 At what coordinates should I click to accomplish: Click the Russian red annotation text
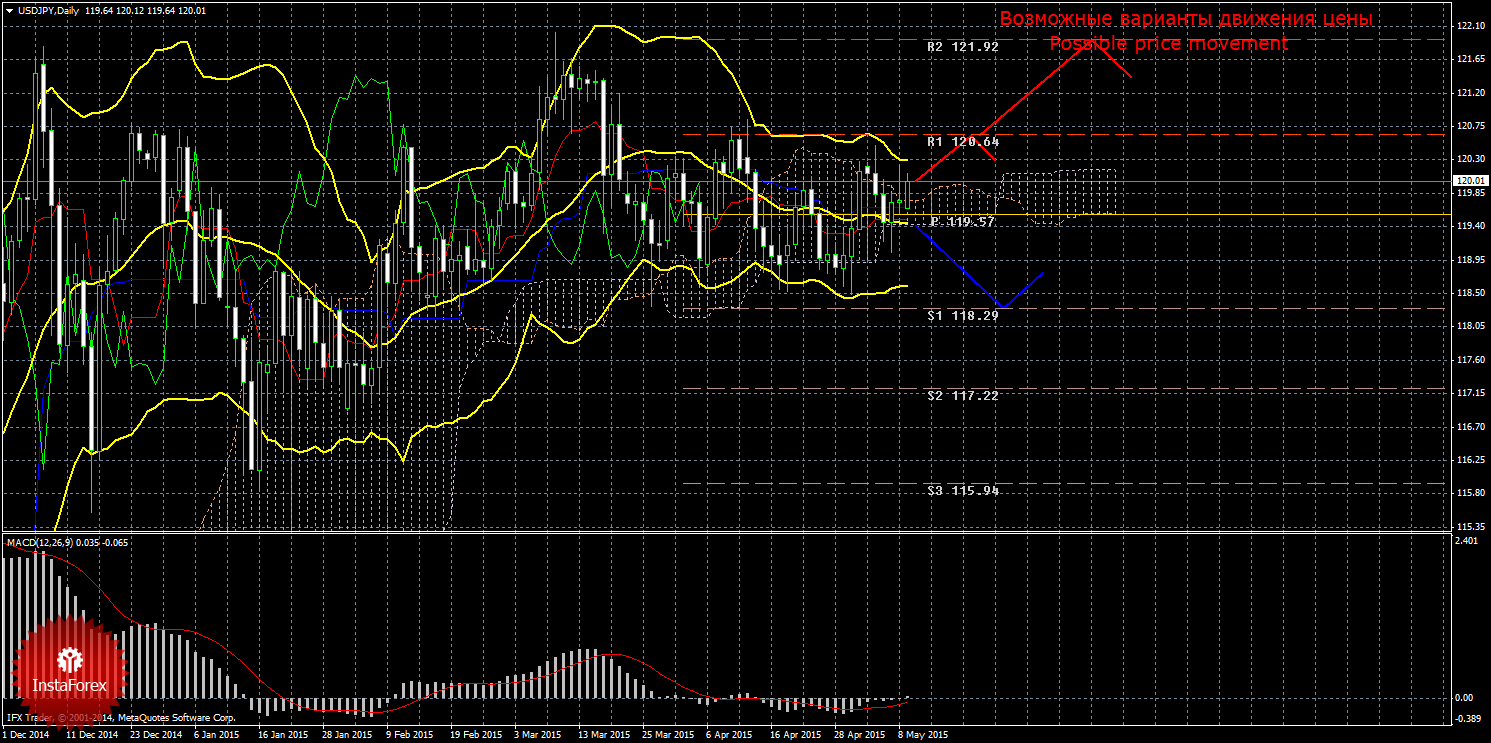1186,19
